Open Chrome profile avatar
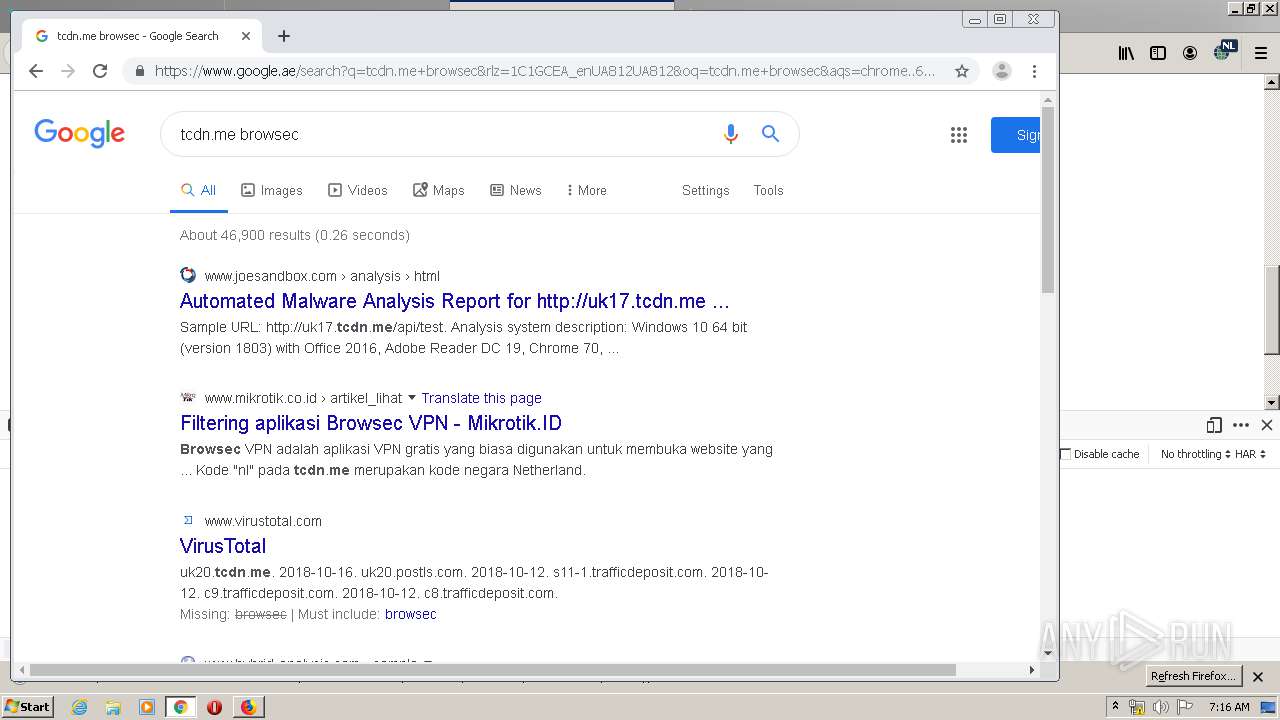Viewport: 1280px width, 720px height. click(x=1001, y=71)
